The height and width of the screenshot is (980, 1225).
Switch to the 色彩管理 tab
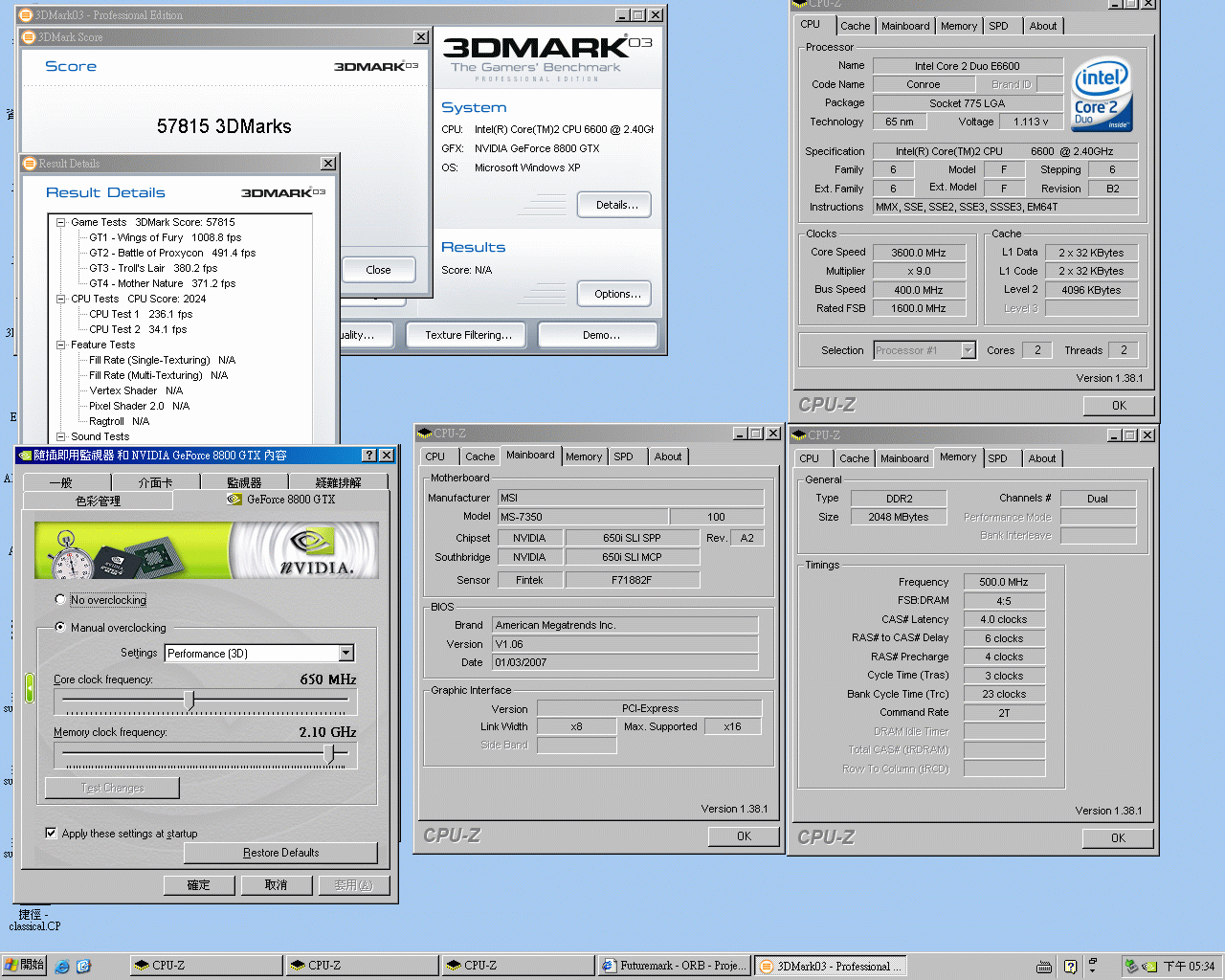coord(98,501)
